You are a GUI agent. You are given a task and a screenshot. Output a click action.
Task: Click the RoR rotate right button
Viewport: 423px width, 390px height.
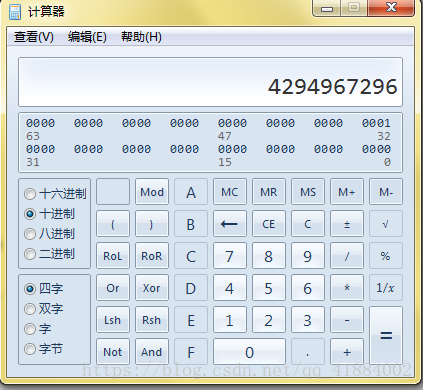(x=152, y=256)
